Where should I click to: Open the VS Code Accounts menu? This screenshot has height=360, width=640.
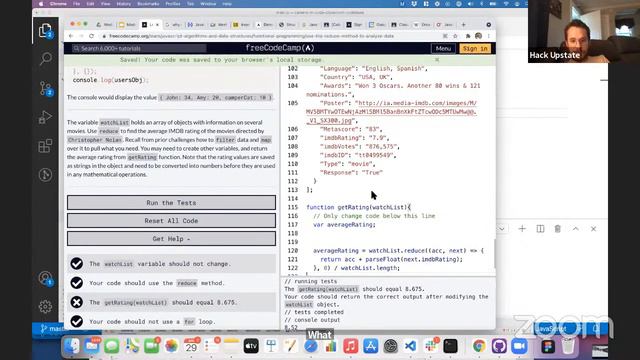(45, 278)
